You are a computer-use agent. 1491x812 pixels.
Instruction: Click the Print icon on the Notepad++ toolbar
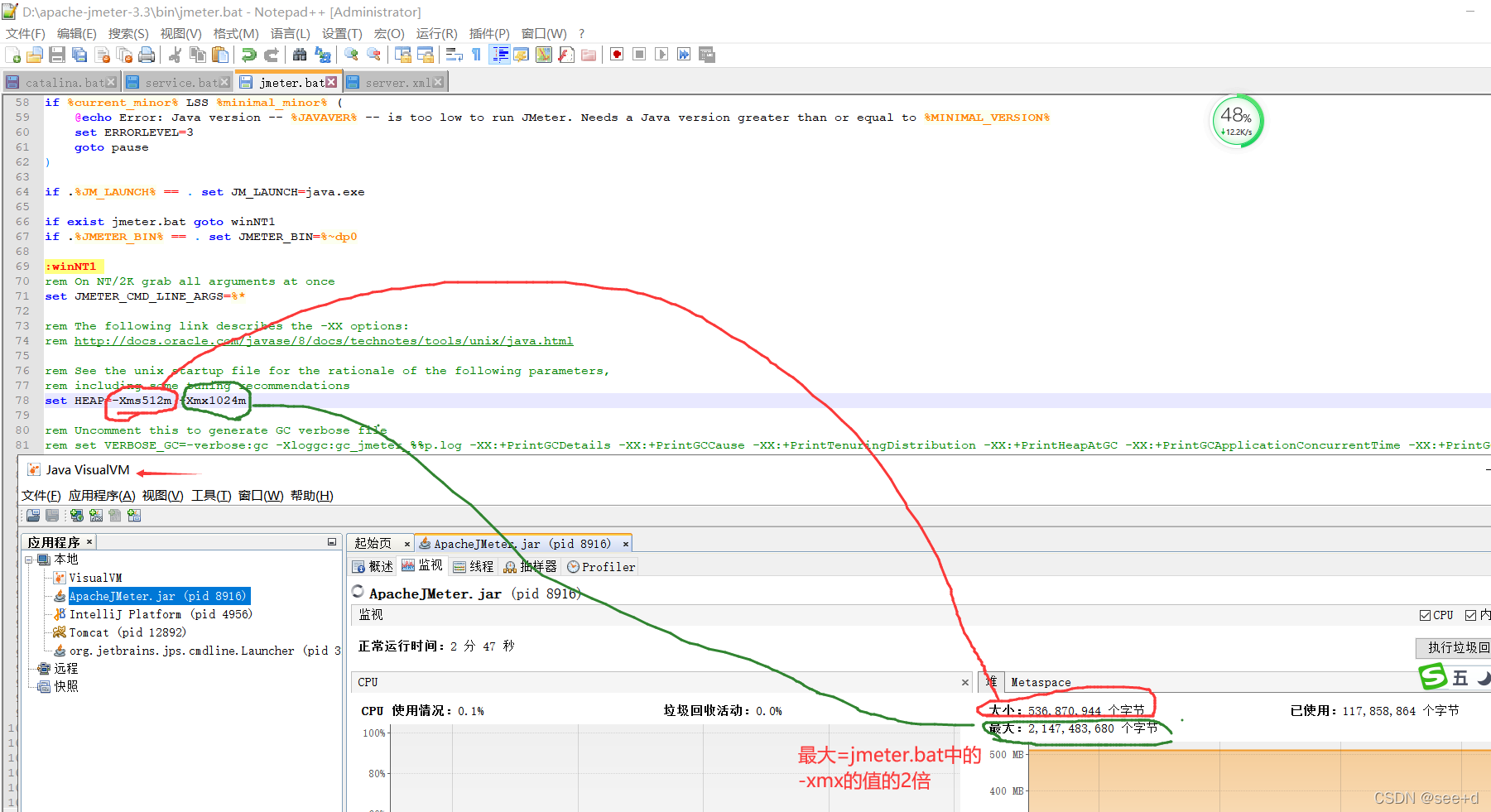click(x=147, y=54)
